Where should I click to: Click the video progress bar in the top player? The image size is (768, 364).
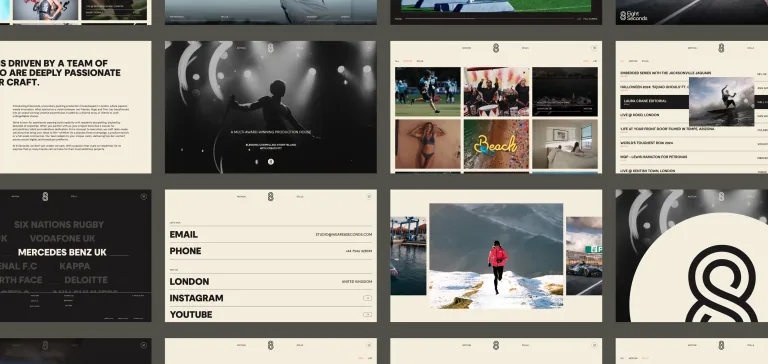(x=489, y=19)
